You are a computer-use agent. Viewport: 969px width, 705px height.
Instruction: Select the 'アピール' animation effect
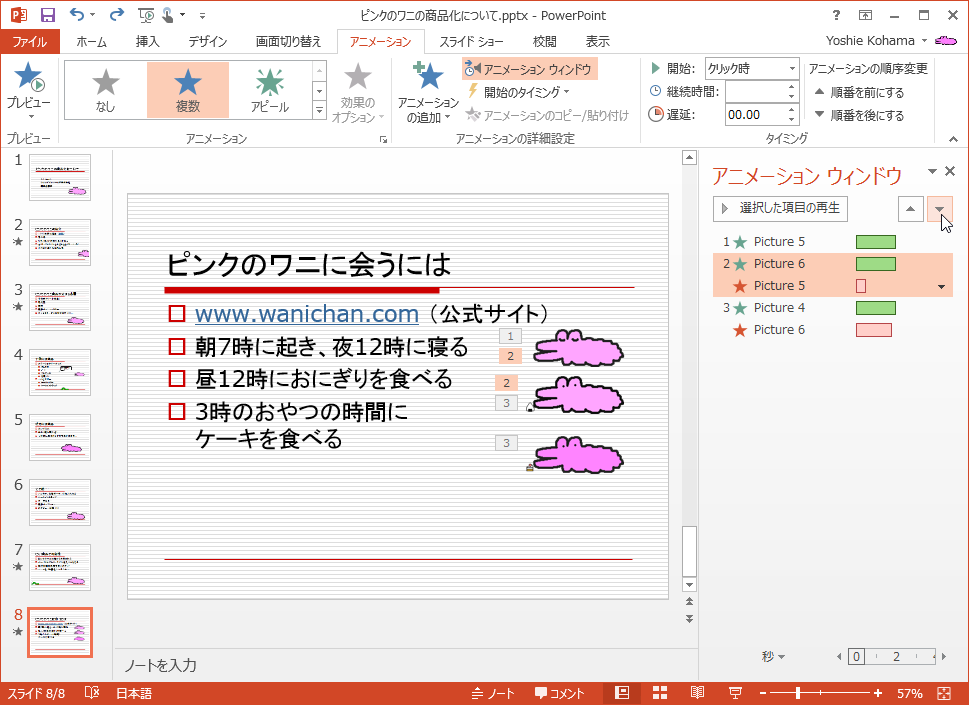tap(270, 90)
